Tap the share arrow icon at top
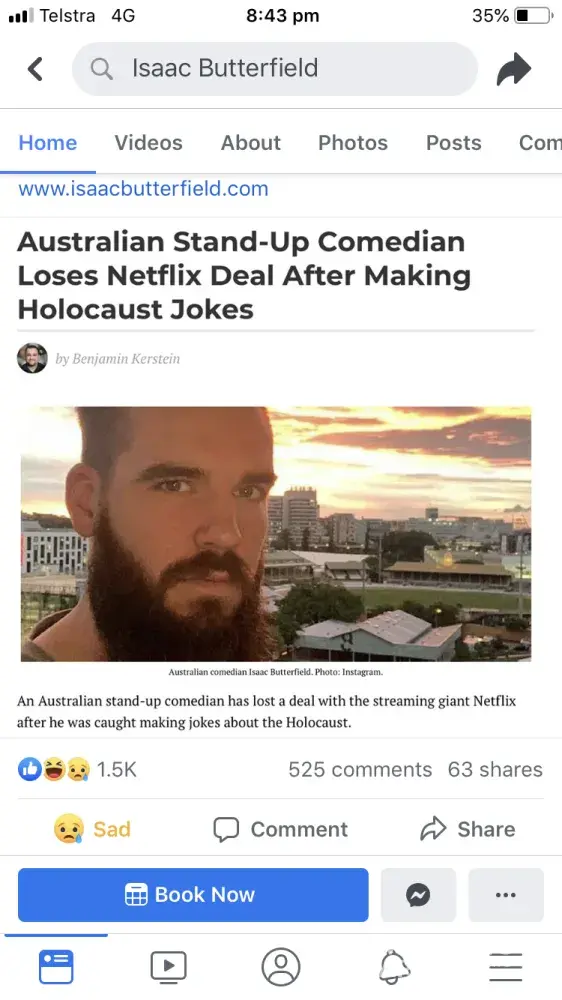This screenshot has width=562, height=1000. pyautogui.click(x=514, y=69)
